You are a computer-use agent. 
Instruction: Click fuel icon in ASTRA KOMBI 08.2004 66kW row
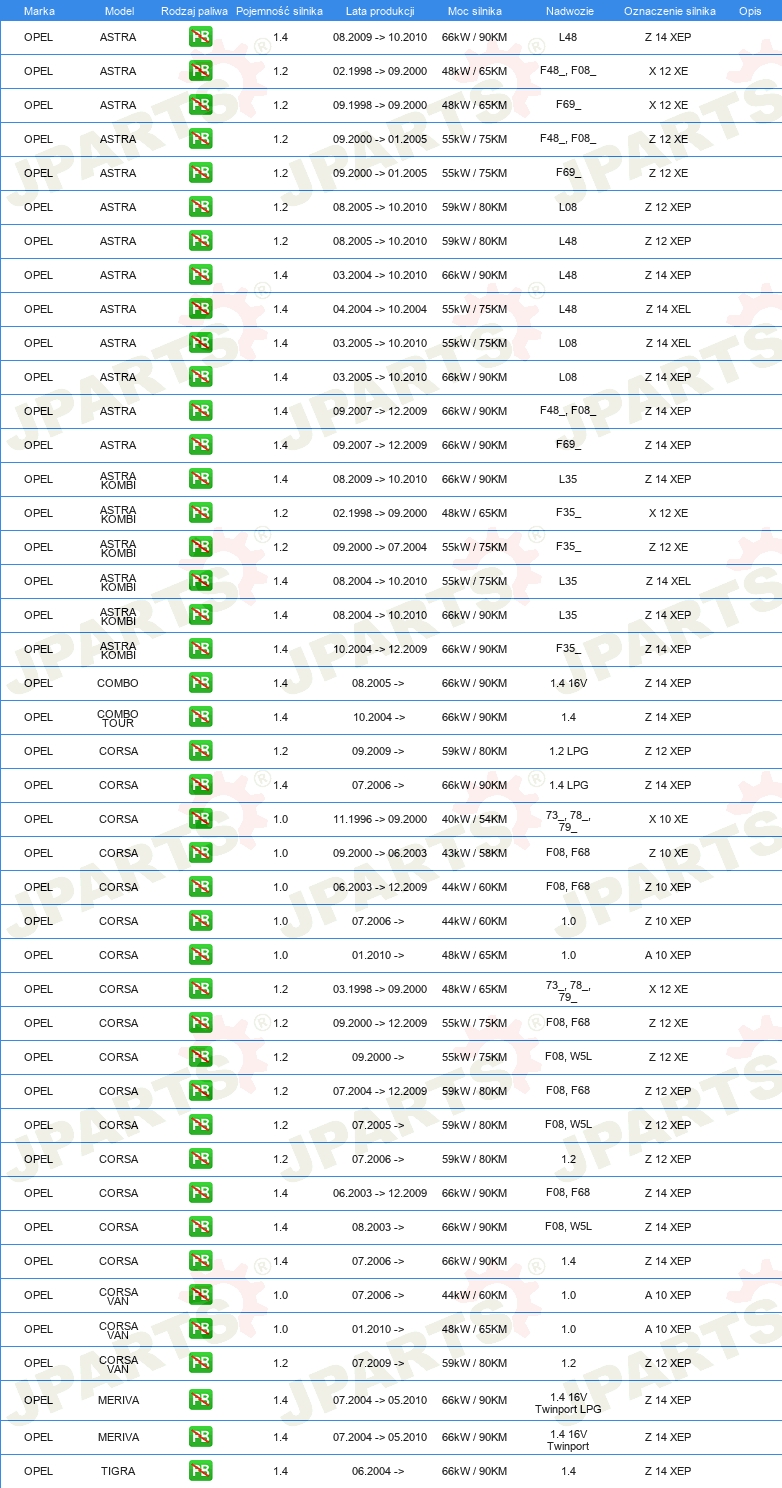(200, 615)
